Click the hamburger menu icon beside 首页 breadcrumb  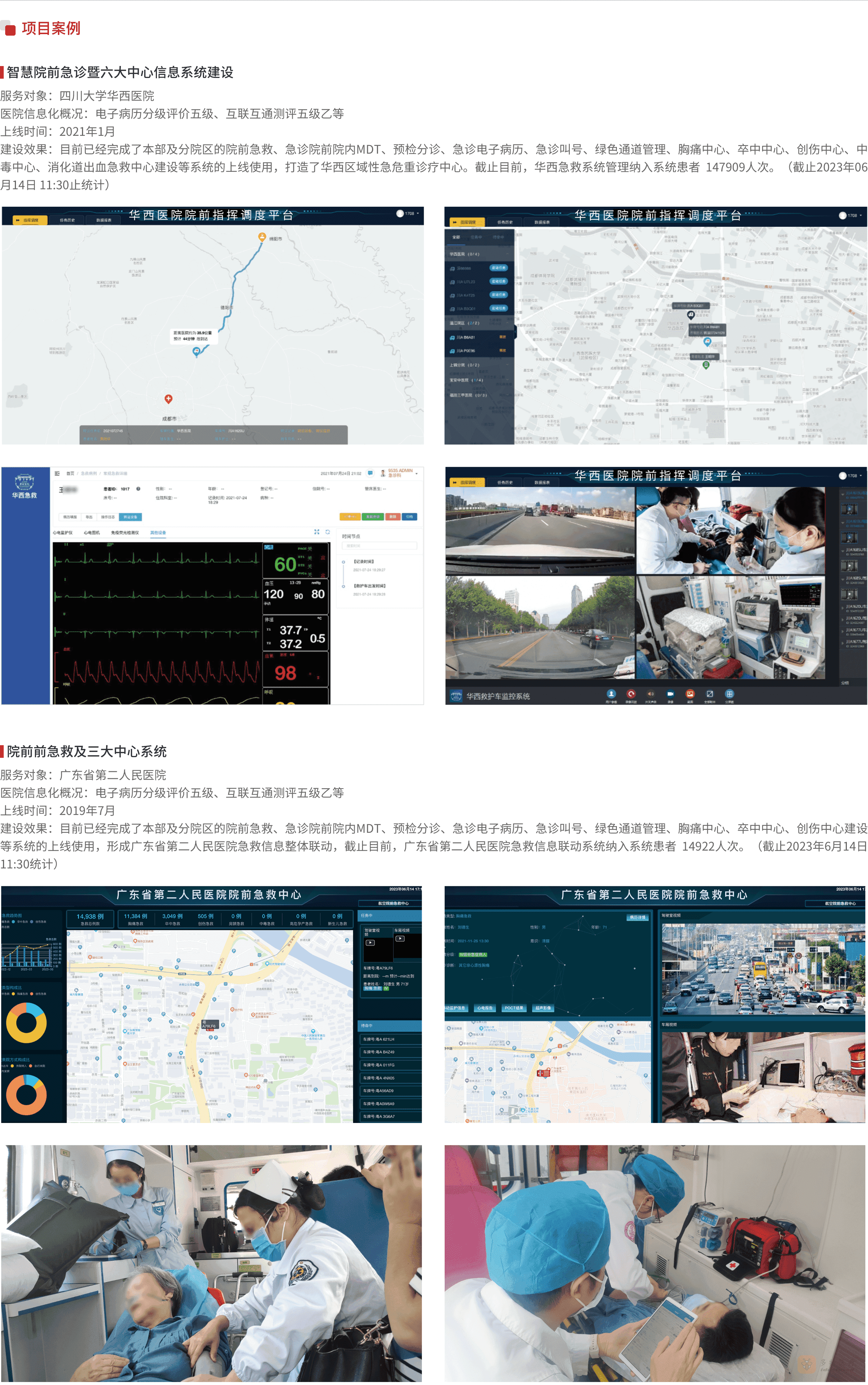(57, 473)
